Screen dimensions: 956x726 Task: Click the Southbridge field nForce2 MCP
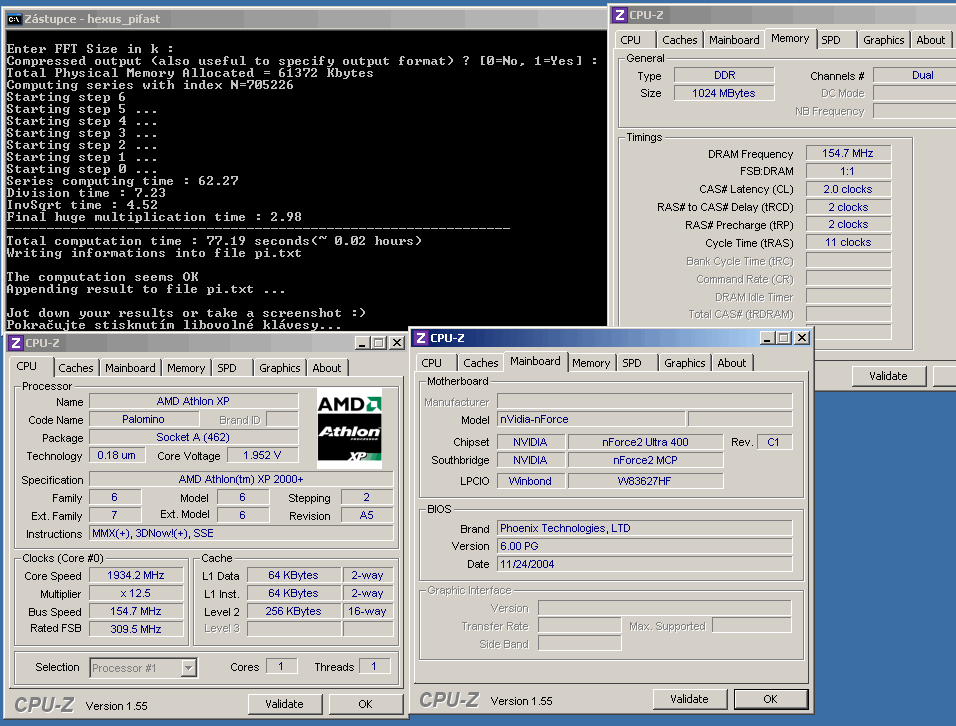(x=645, y=460)
